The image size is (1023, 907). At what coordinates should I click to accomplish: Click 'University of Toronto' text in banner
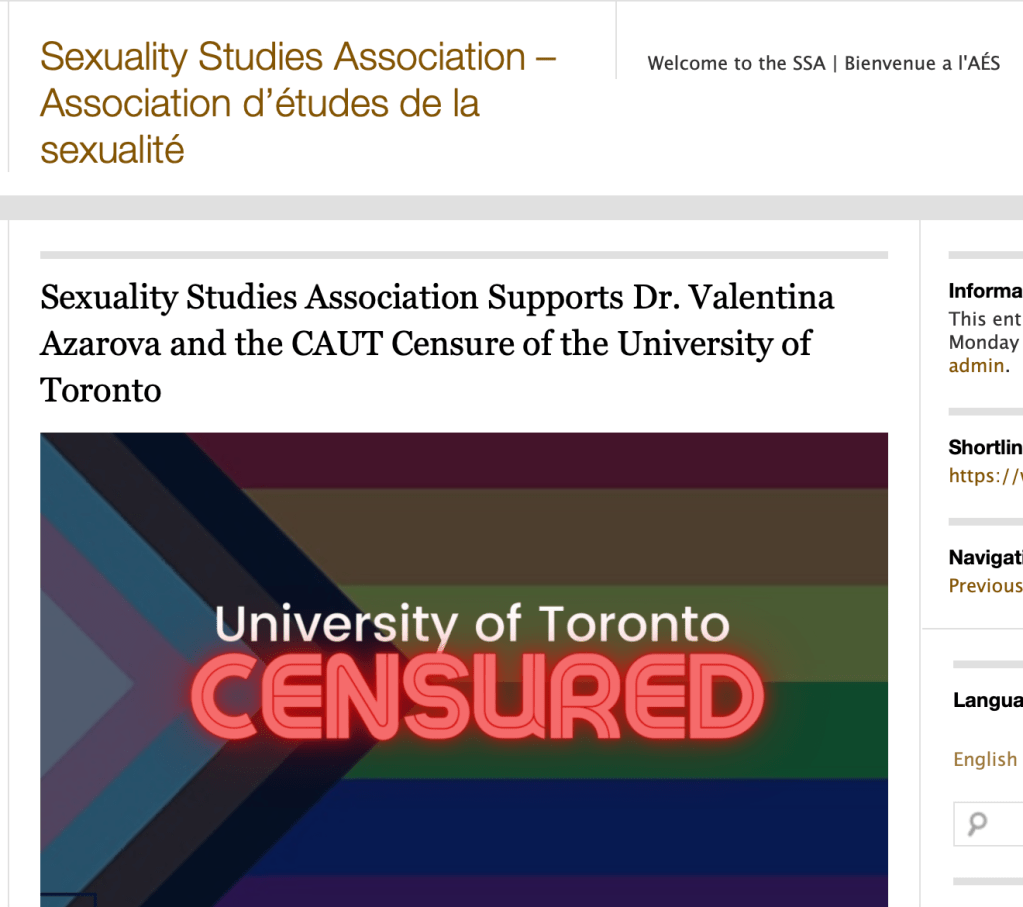pyautogui.click(x=472, y=625)
